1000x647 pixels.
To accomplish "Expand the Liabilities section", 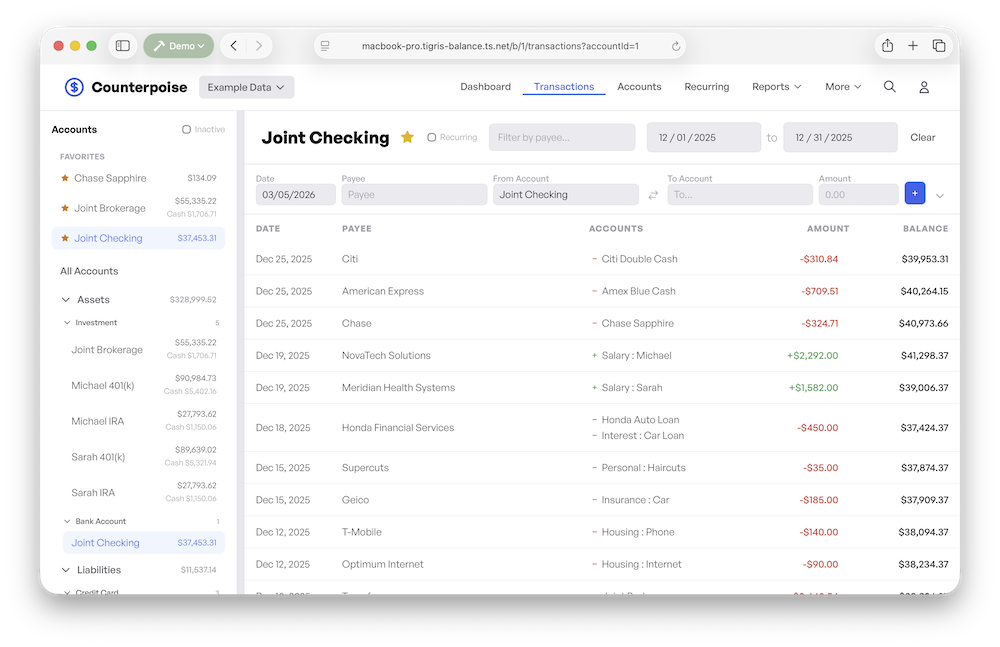I will (x=66, y=570).
